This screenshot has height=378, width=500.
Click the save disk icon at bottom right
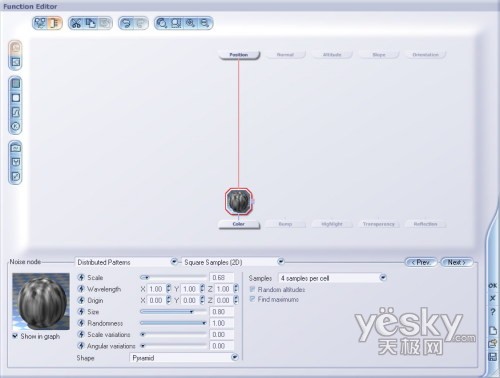click(x=493, y=357)
